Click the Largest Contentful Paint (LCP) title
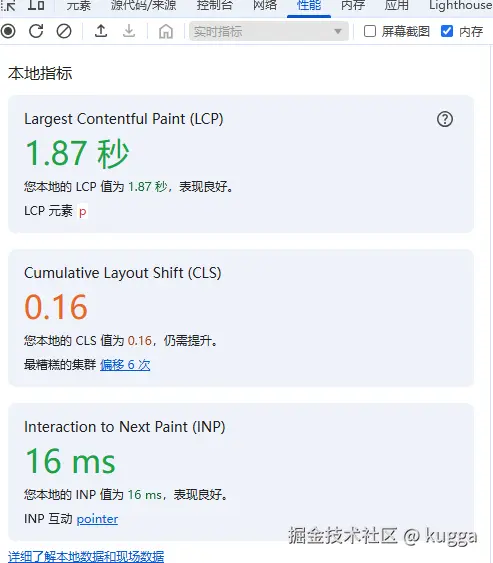This screenshot has height=563, width=493. pos(124,119)
